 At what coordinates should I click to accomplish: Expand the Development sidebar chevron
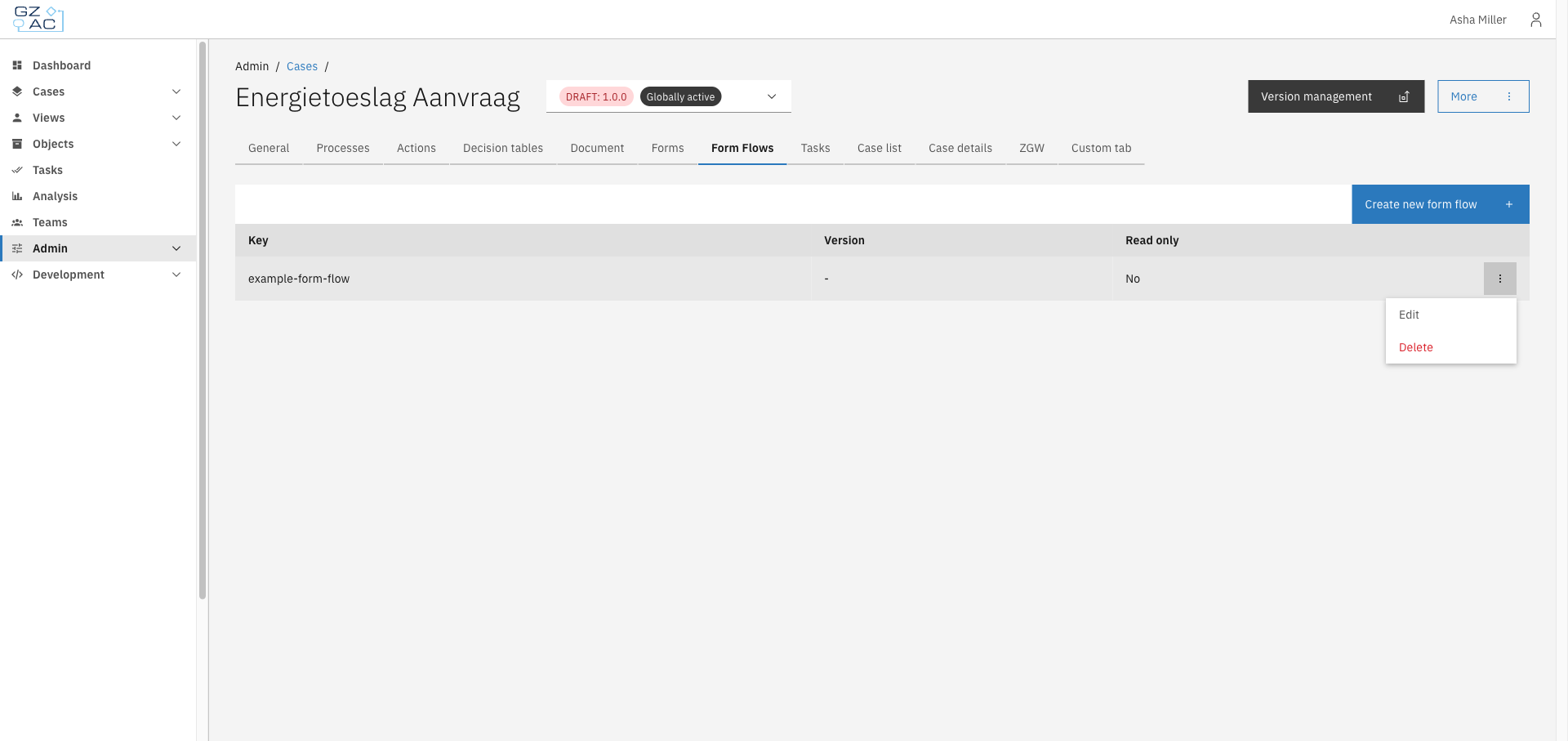click(x=176, y=275)
